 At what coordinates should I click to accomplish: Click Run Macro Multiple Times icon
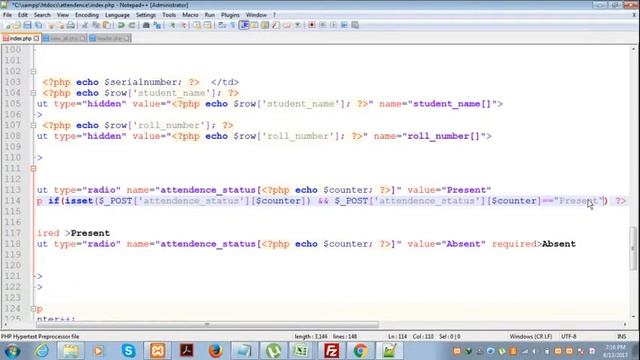(x=344, y=25)
